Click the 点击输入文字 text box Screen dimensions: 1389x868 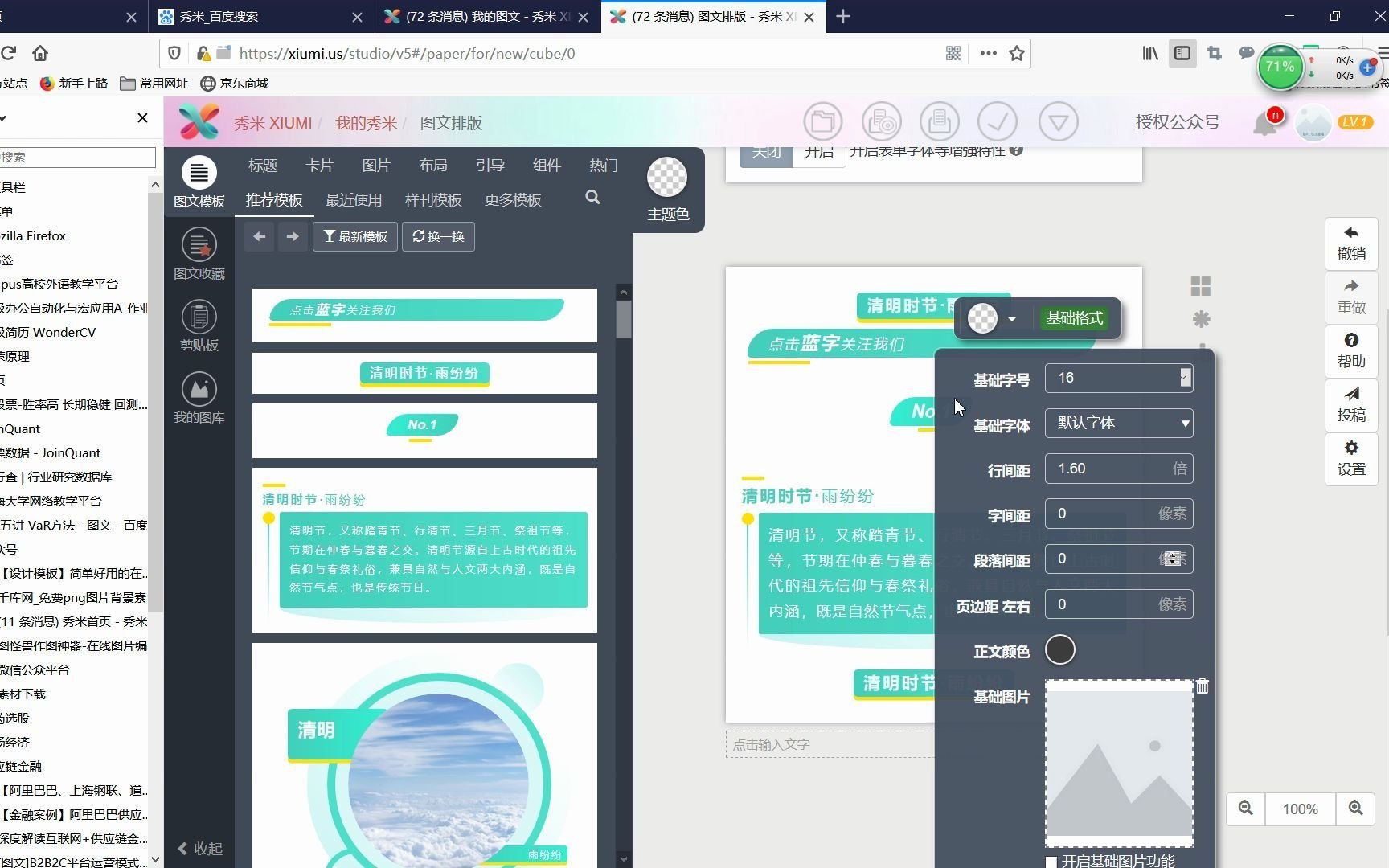[830, 744]
